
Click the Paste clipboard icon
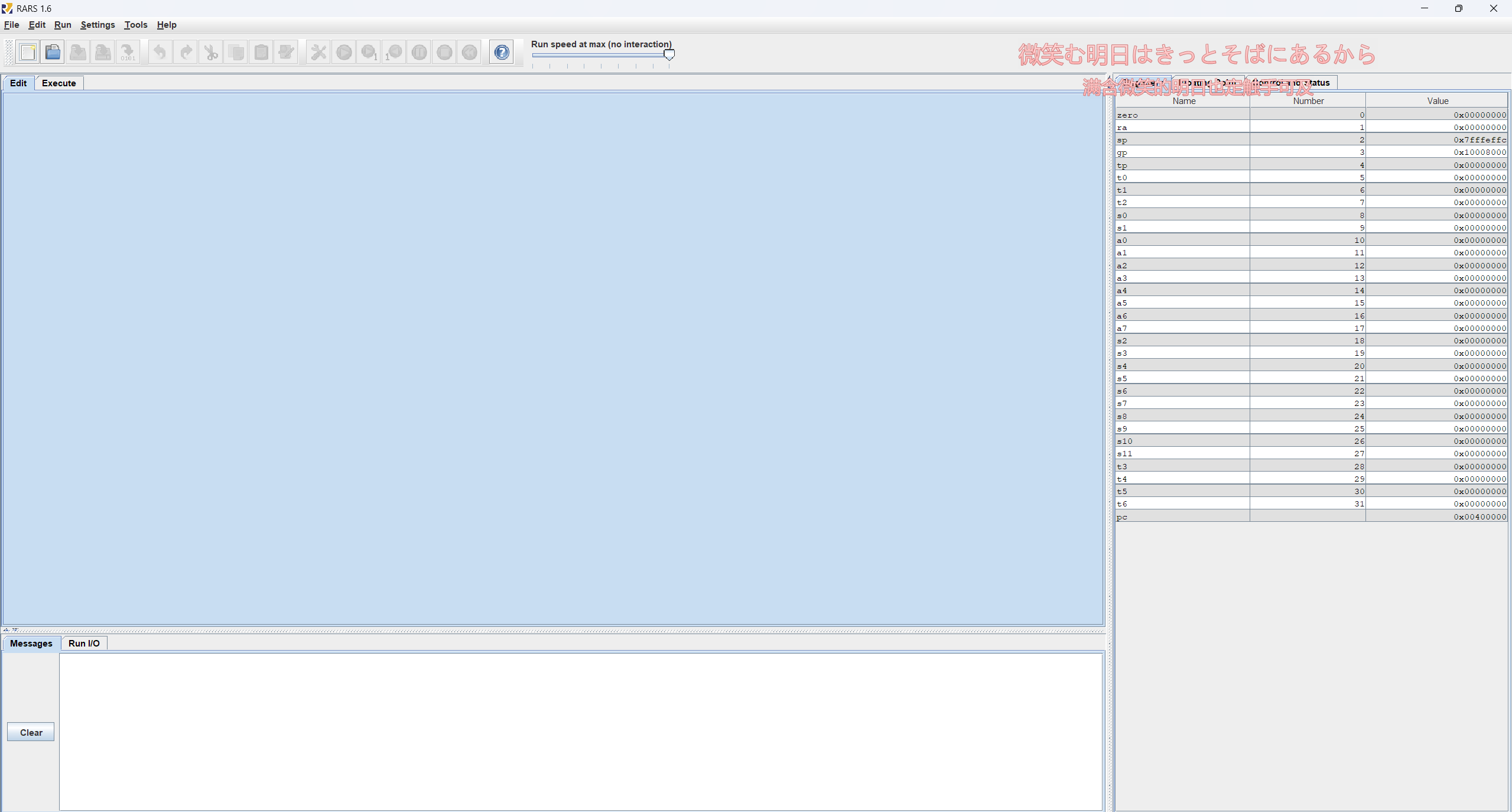pos(261,53)
